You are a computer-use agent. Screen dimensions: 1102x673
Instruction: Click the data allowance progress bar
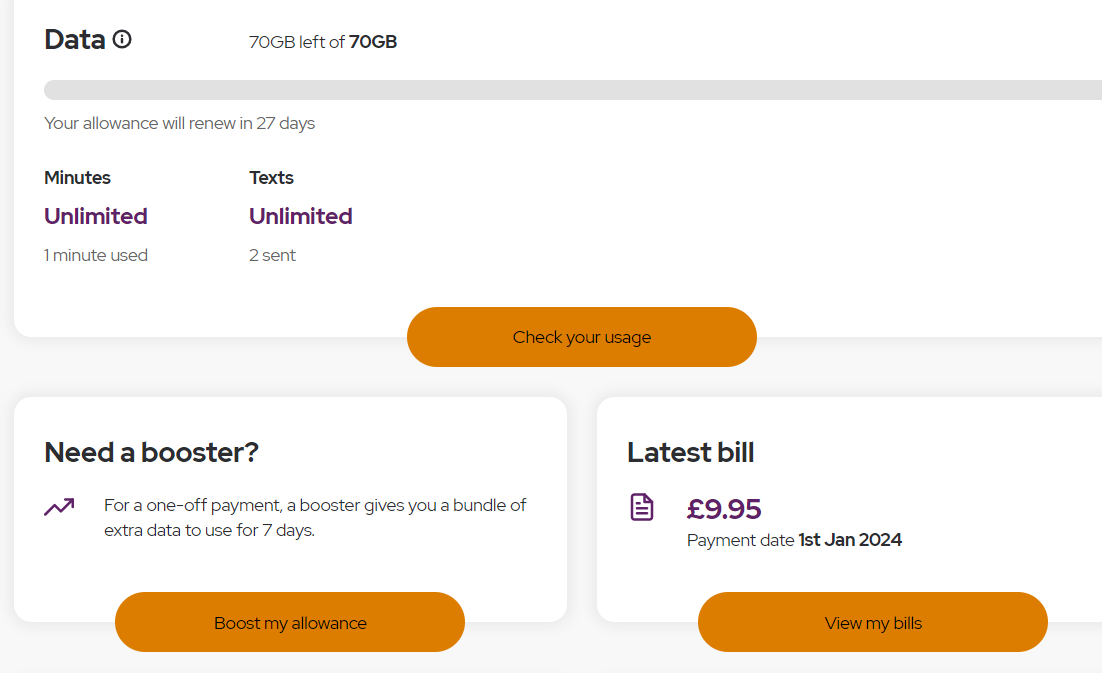tap(572, 90)
